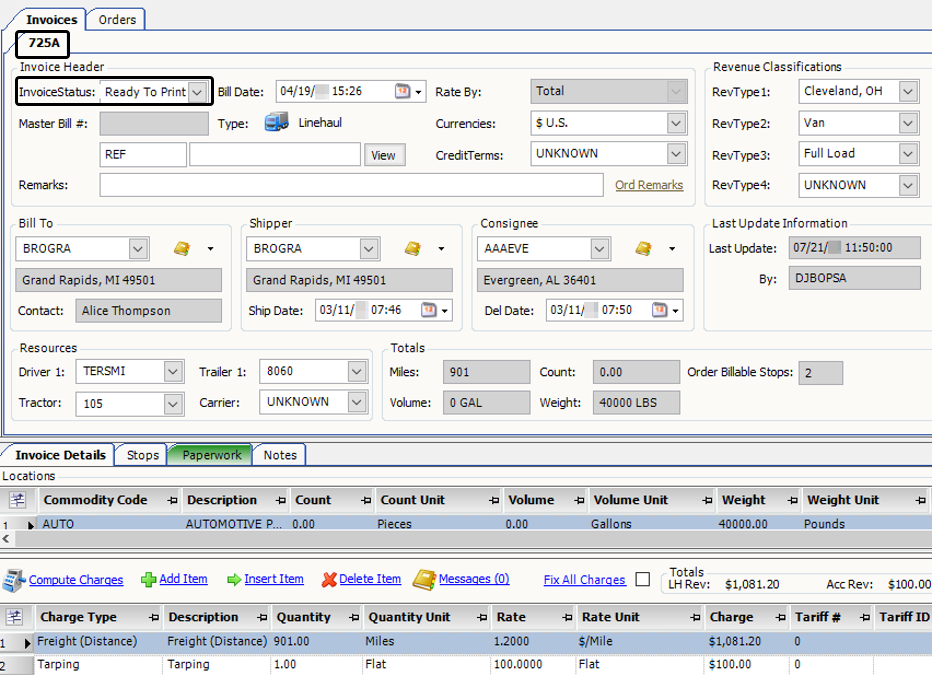Click into the Remarks text field
Viewport: 933px width, 675px height.
click(x=350, y=185)
